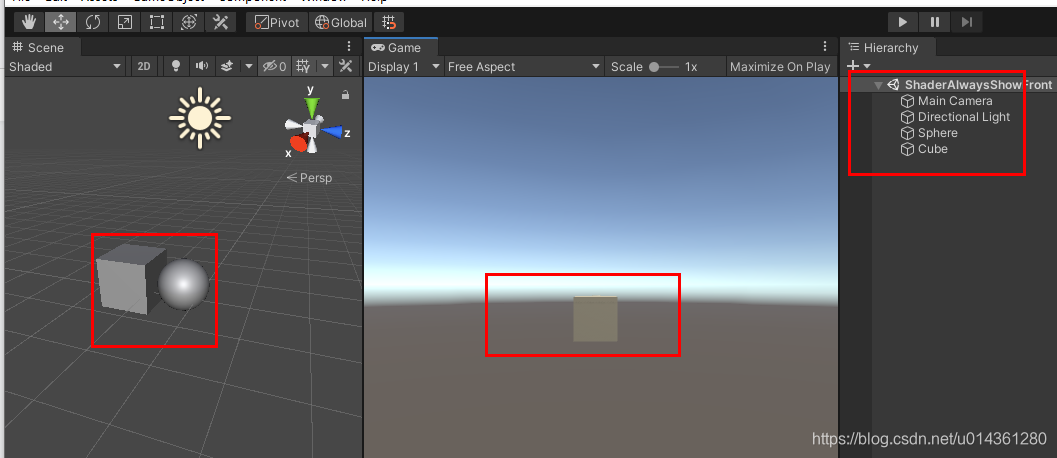Step one frame forward
This screenshot has width=1057, height=458.
point(967,22)
